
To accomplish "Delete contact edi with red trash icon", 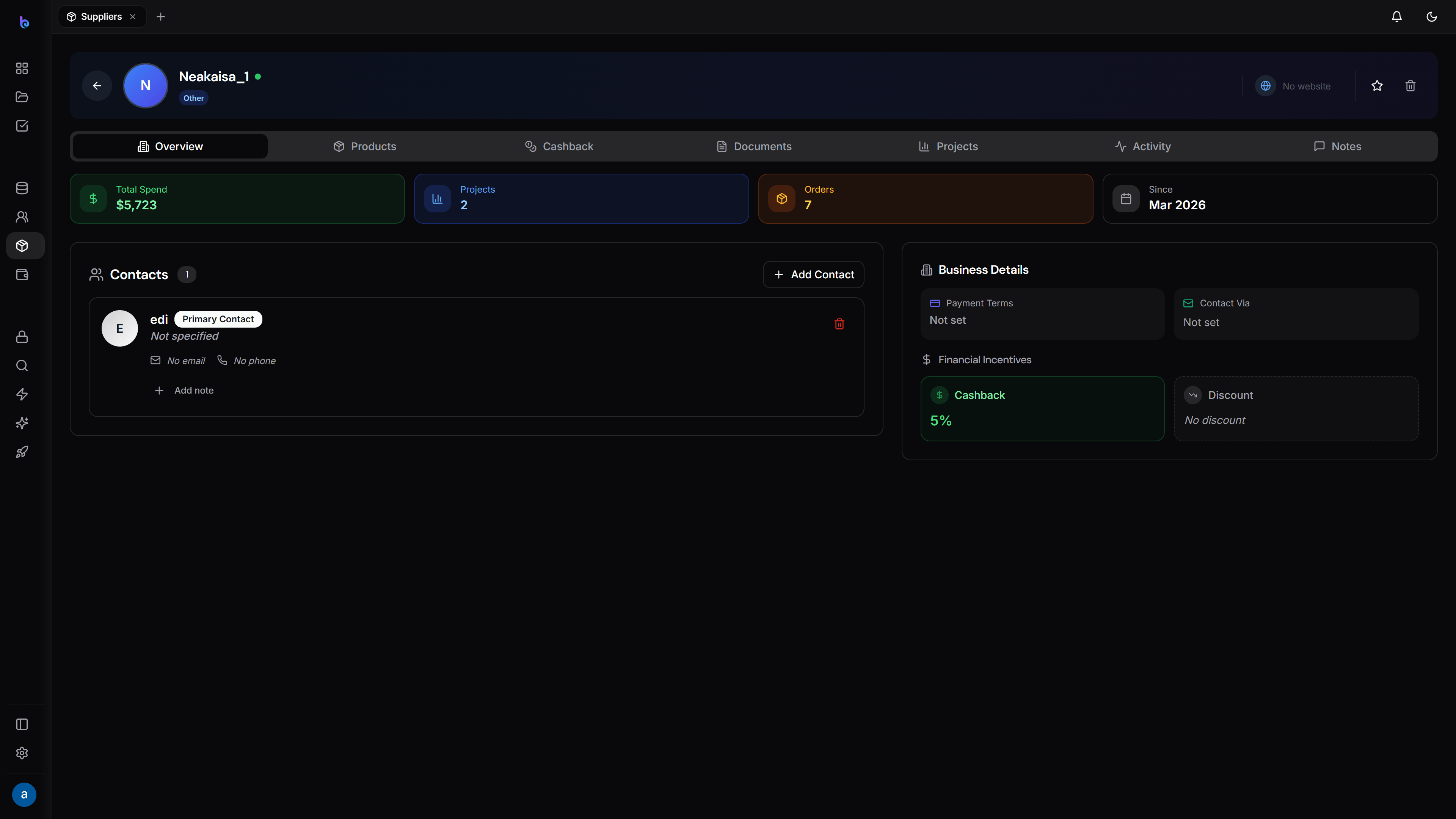I will [x=839, y=324].
